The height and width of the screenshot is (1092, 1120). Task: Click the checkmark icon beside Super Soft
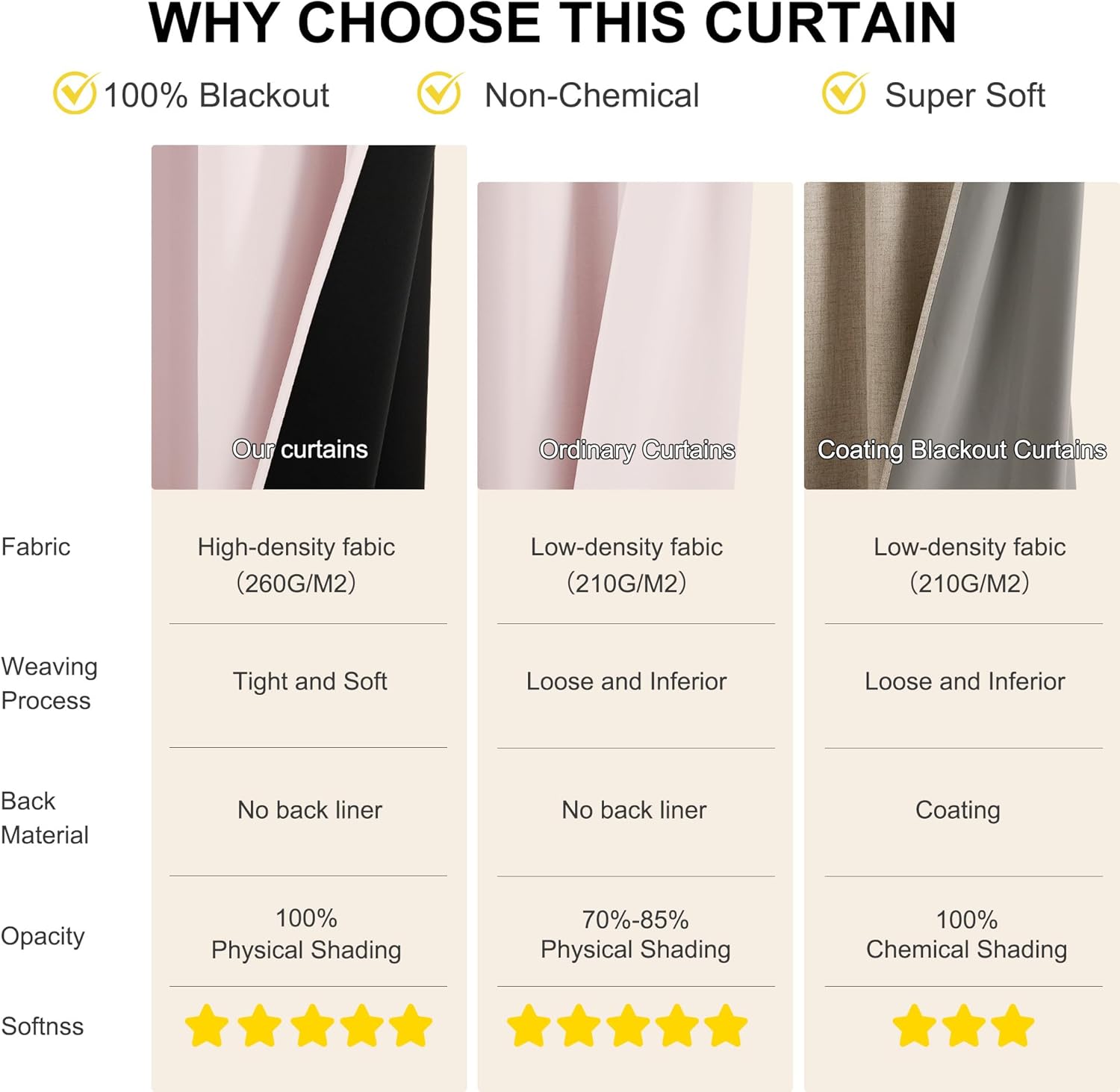pos(844,93)
